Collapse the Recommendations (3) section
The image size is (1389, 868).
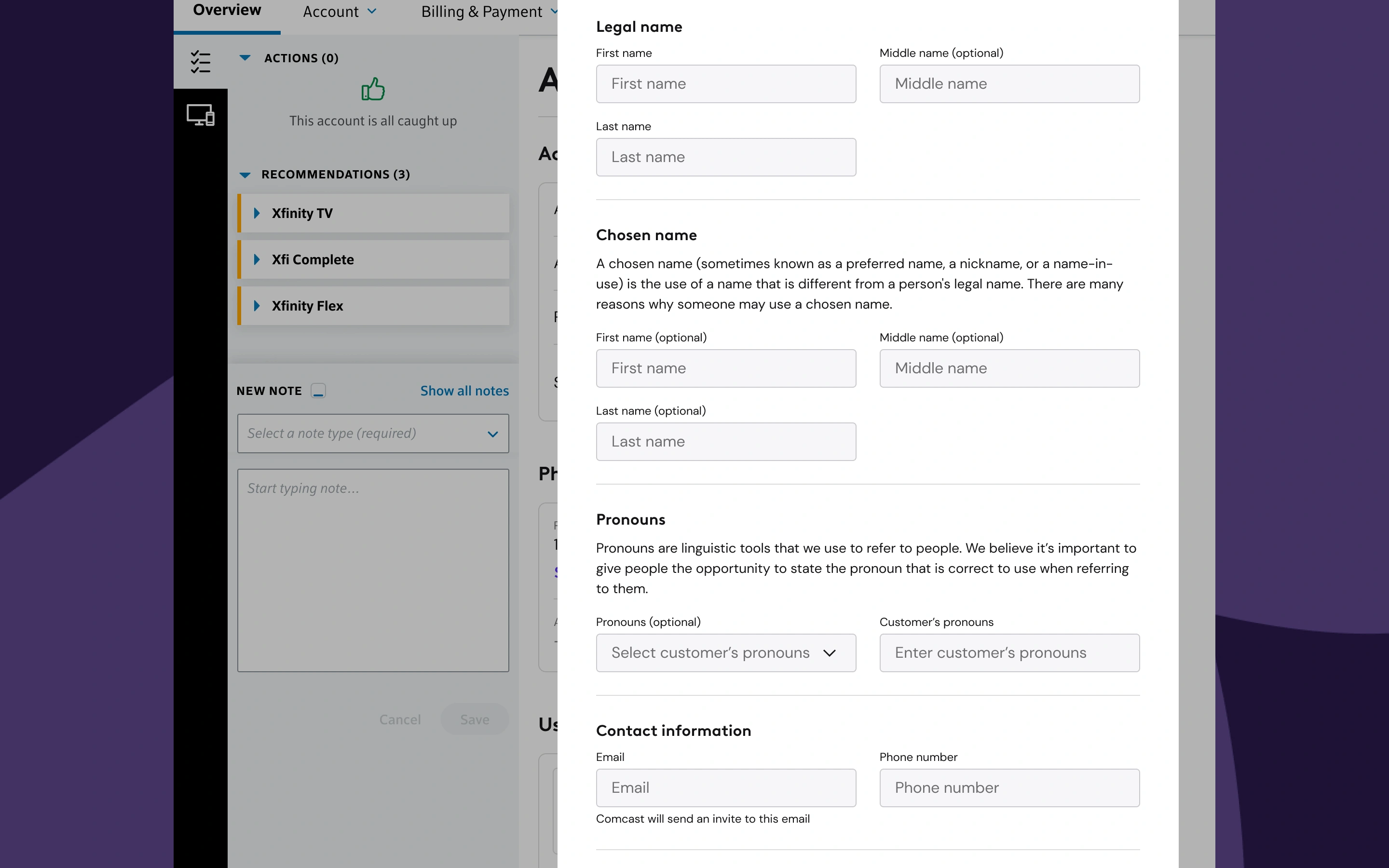coord(245,175)
